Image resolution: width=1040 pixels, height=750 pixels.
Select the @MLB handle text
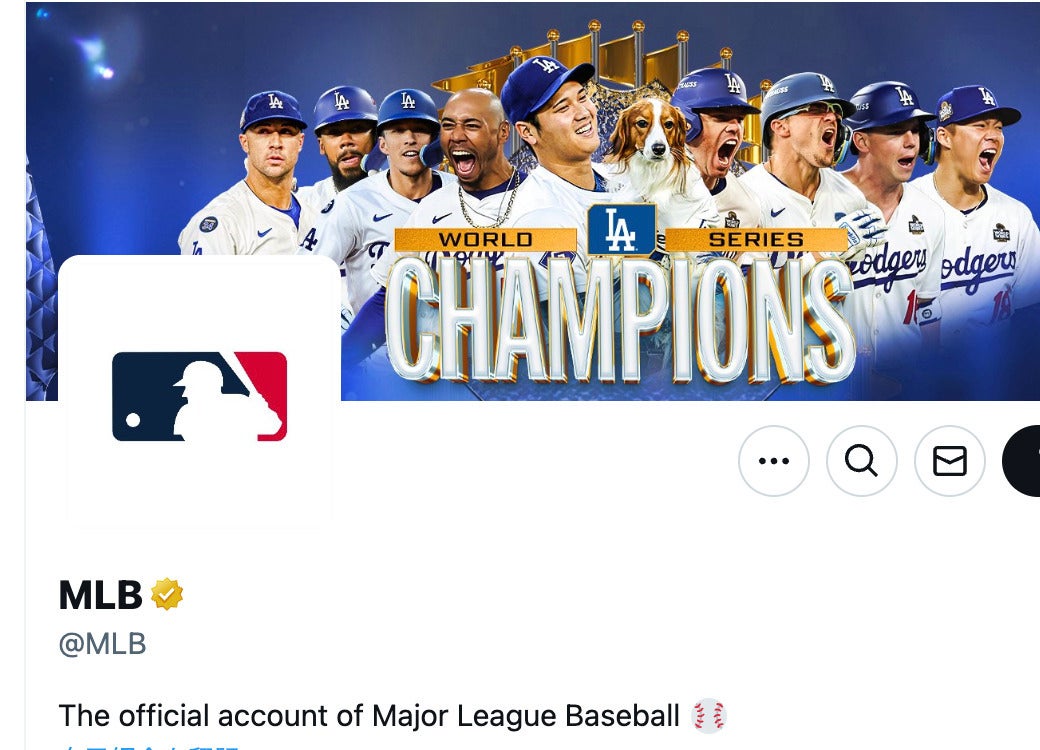[x=102, y=644]
